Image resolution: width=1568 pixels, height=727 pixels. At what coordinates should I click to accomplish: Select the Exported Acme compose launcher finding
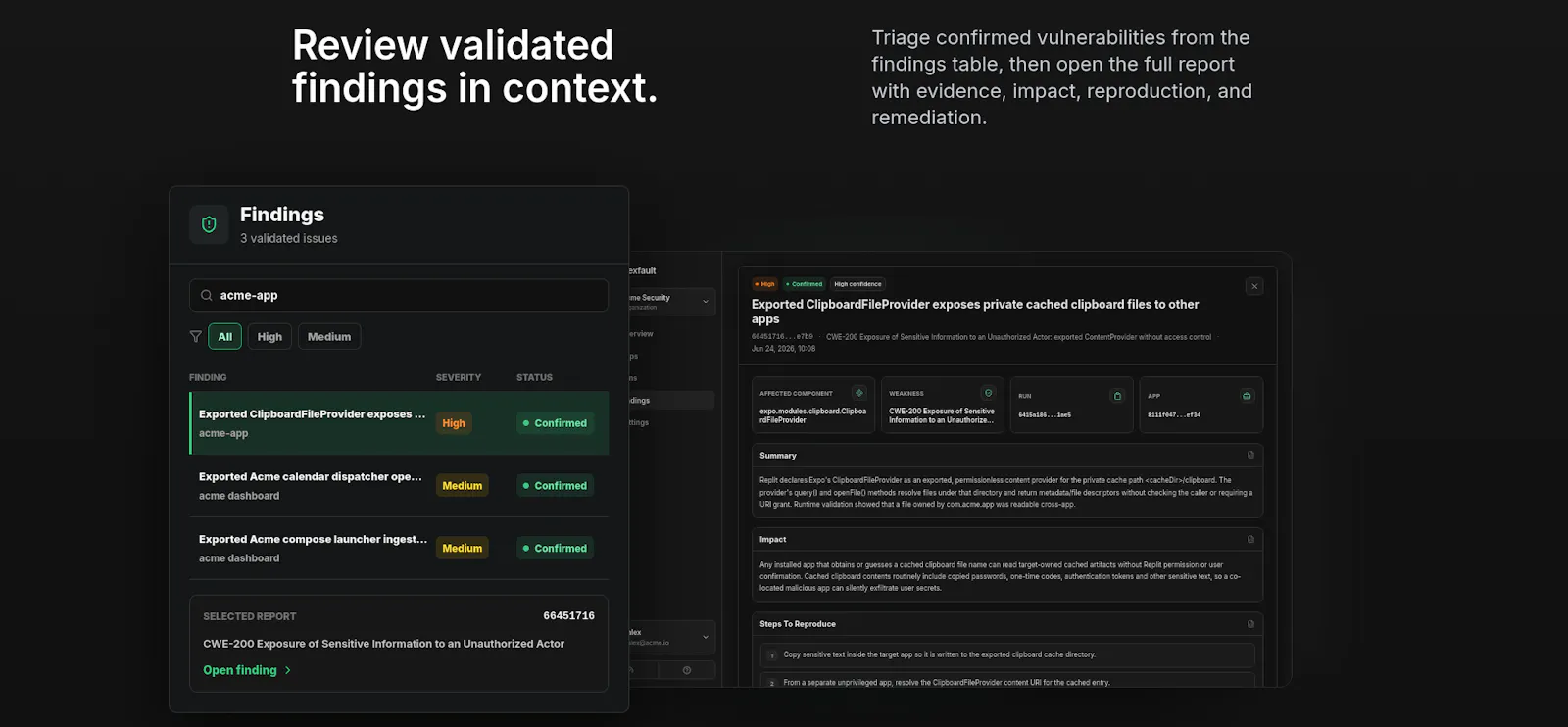click(399, 549)
